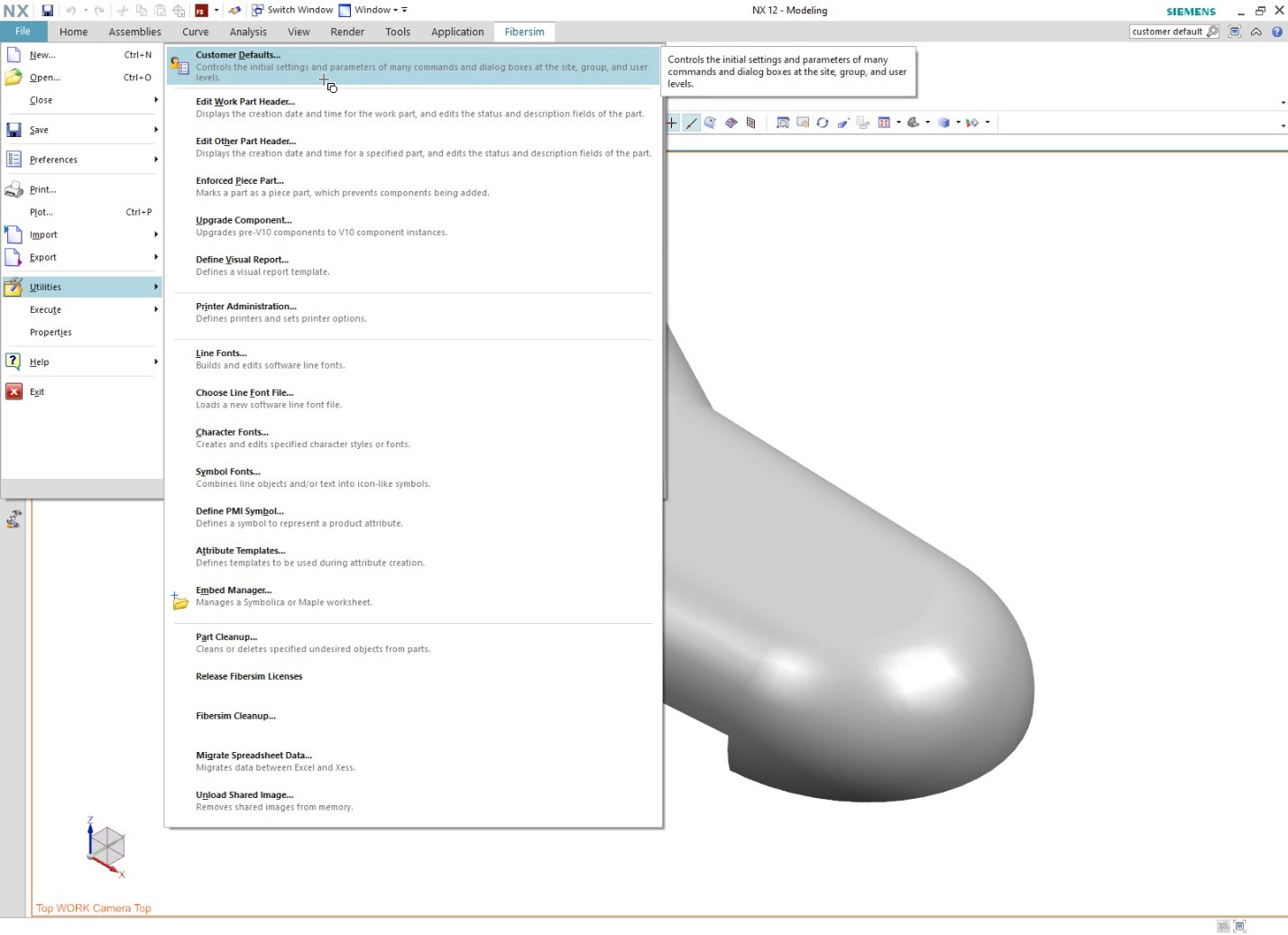This screenshot has width=1288, height=935.
Task: Click the Save icon
Action: [x=46, y=10]
